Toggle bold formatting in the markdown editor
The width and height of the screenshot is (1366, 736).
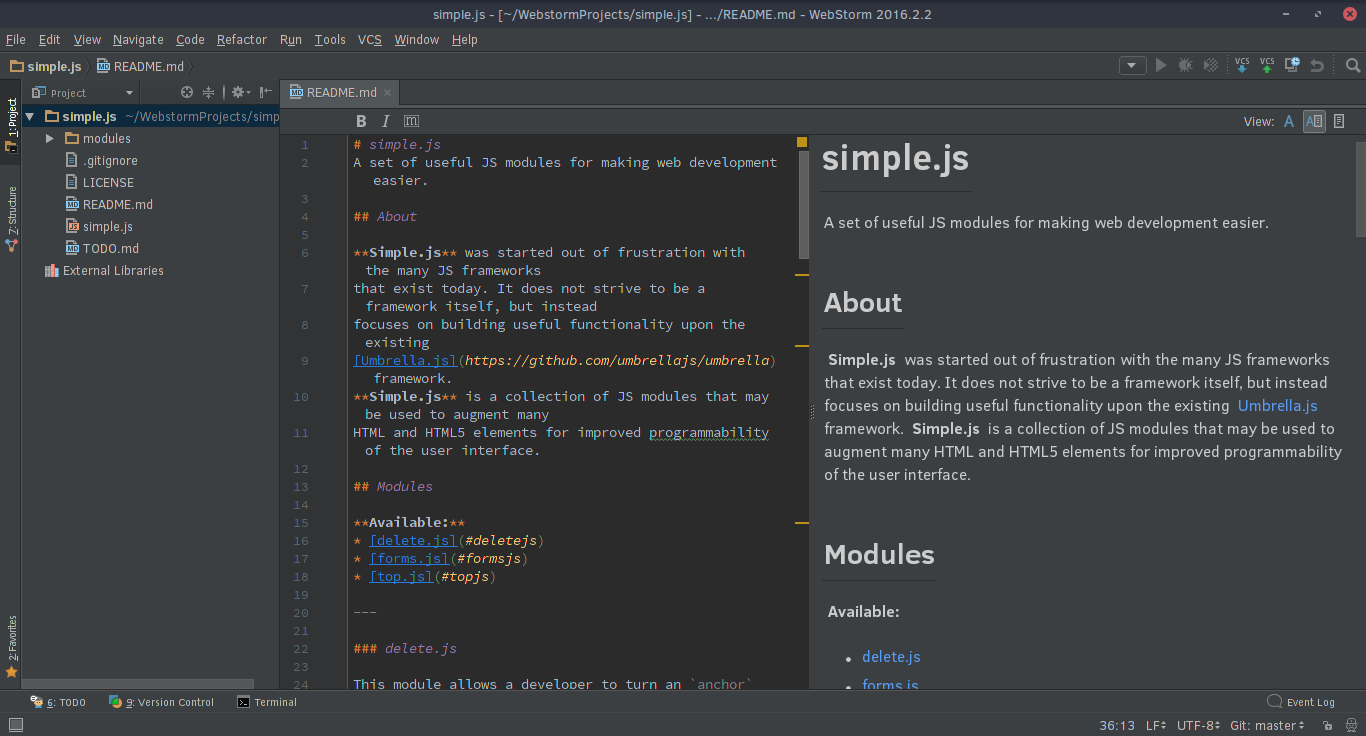click(x=361, y=121)
